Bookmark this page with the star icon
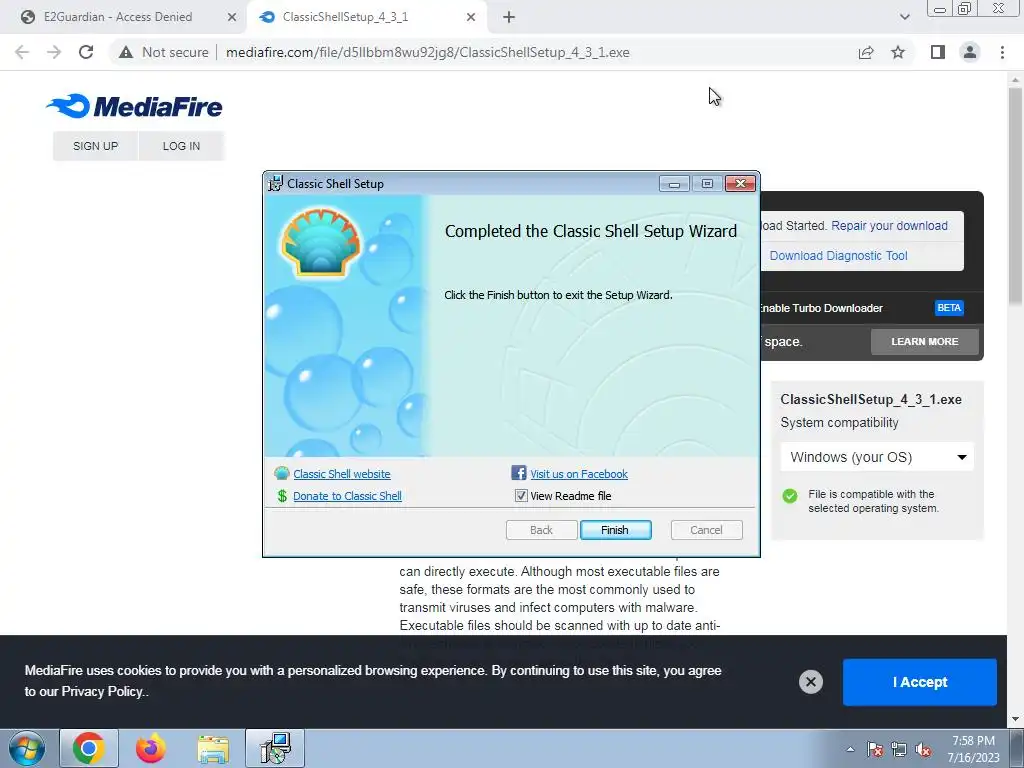 click(898, 52)
